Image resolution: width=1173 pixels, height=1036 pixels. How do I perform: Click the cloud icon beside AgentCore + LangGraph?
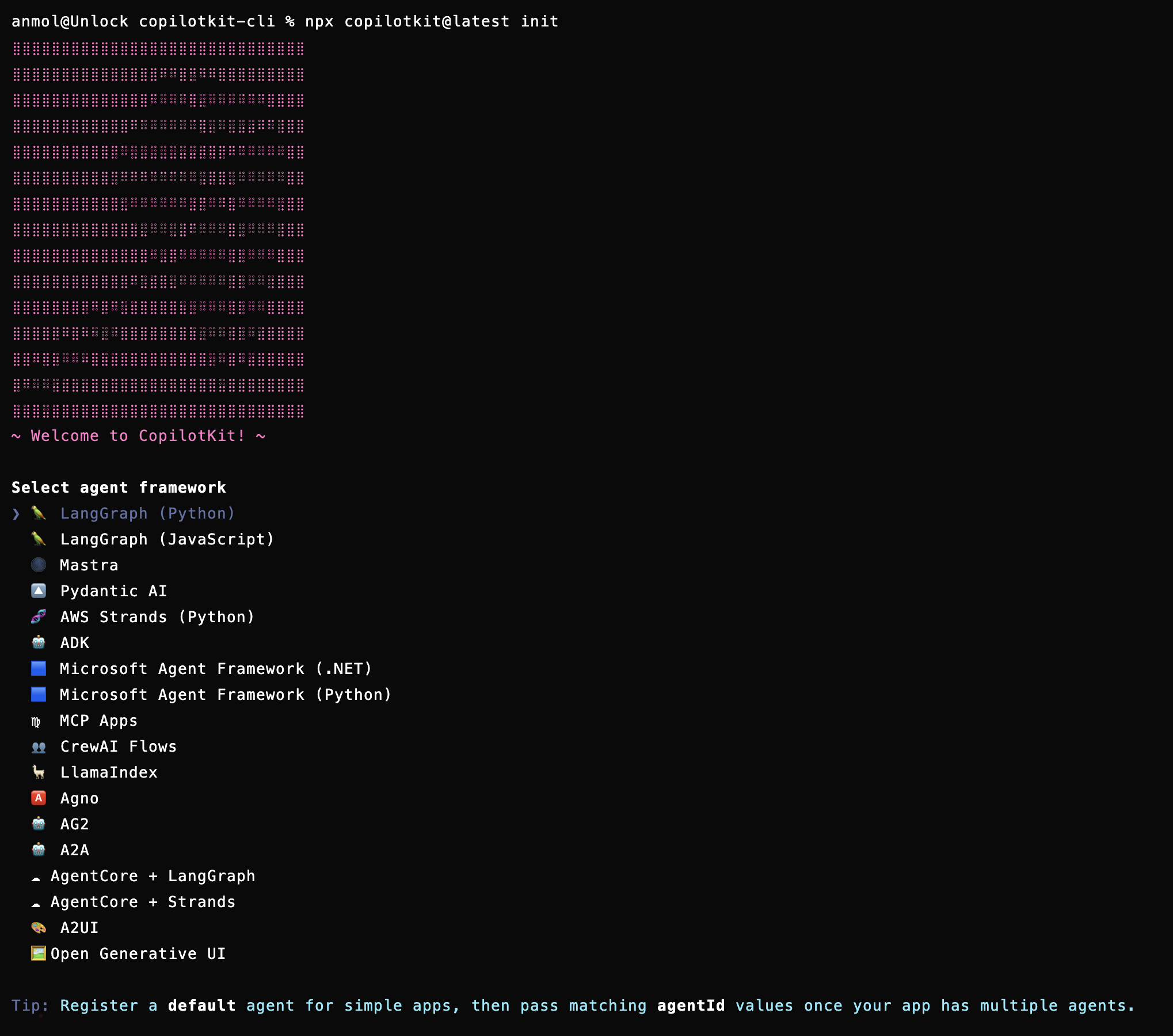click(36, 878)
